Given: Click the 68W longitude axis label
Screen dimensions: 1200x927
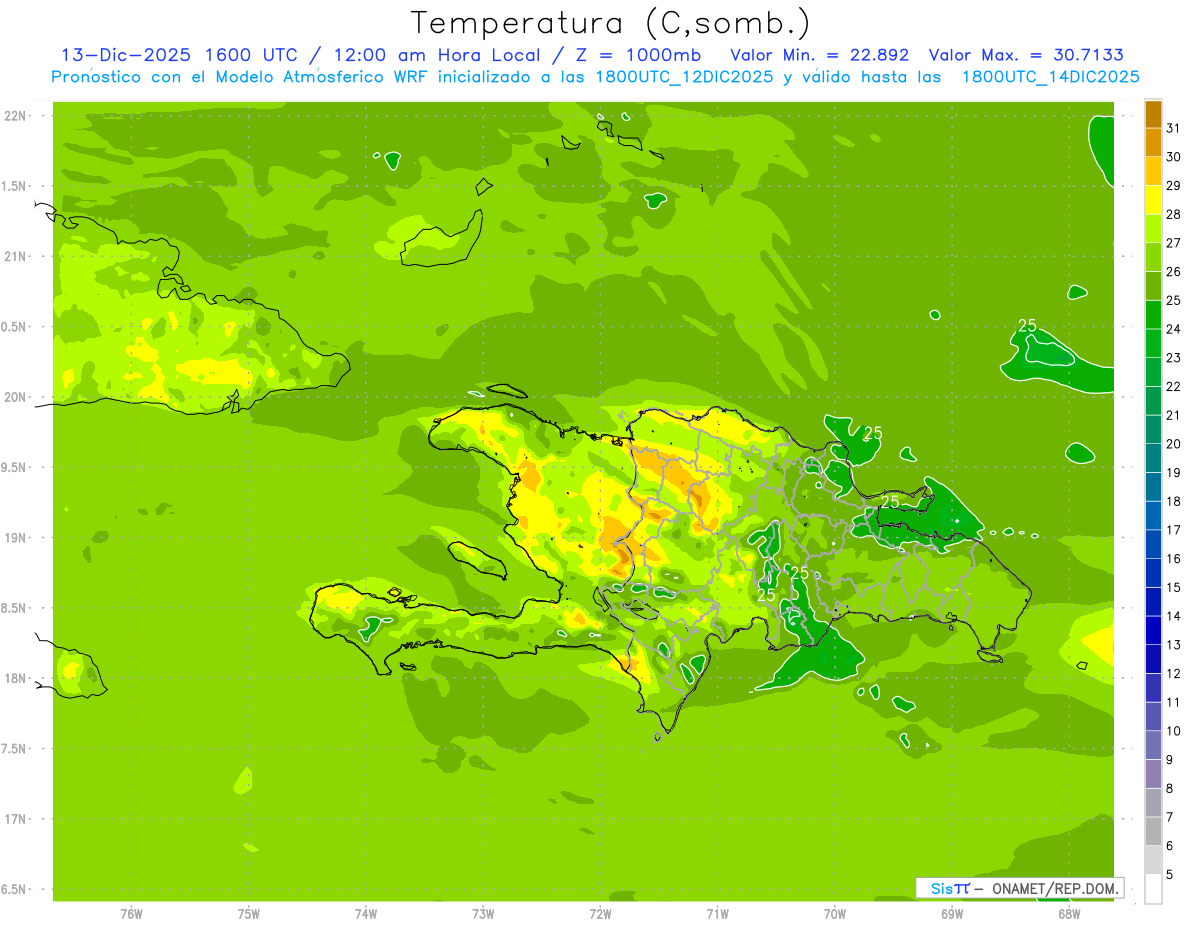Looking at the screenshot, I should [1069, 913].
